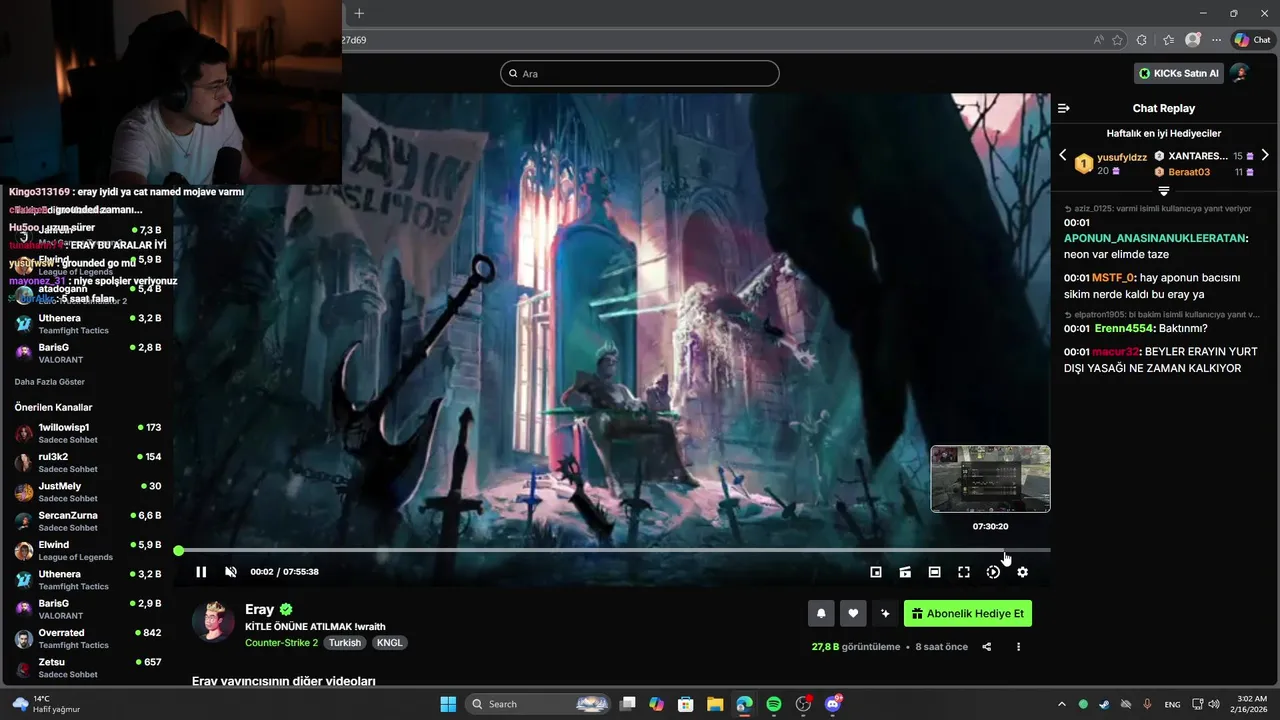Open Task View on taskbar
1280x720 pixels.
(x=628, y=704)
